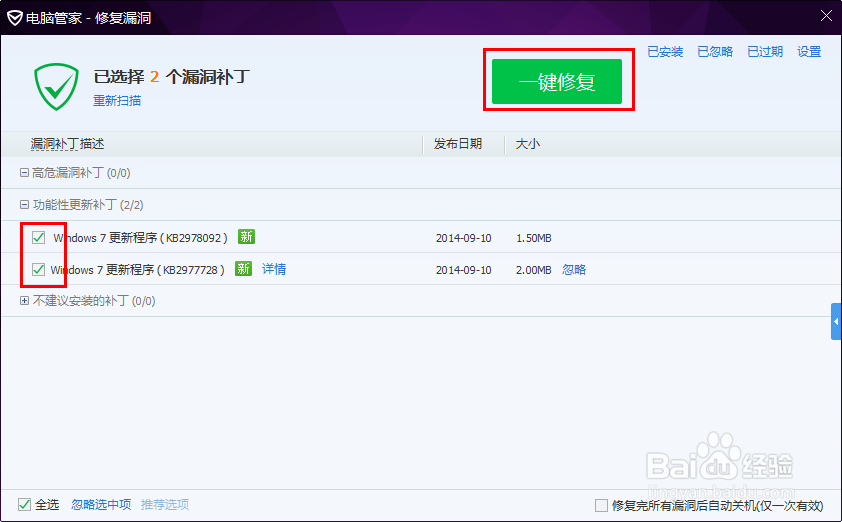This screenshot has height=522, width=842.
Task: Uncheck the KB2977728 update checkbox
Action: point(38,270)
